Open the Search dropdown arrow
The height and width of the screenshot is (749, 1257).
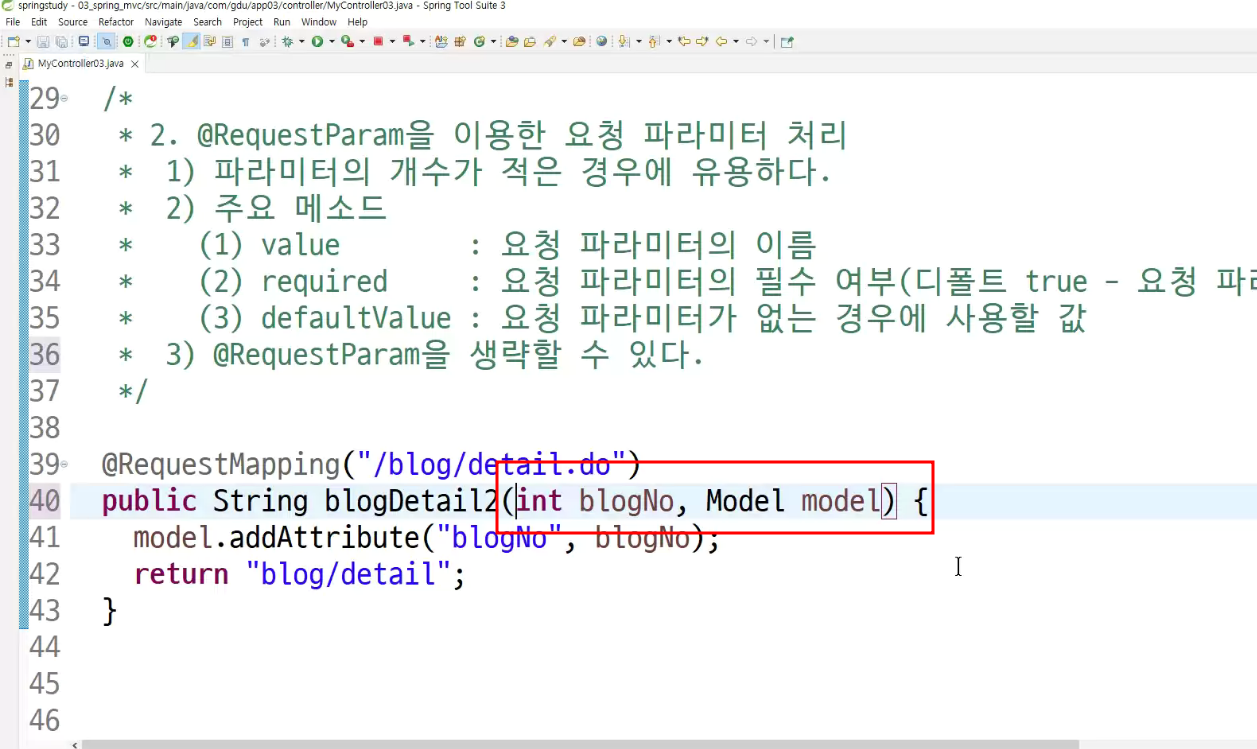pos(564,42)
